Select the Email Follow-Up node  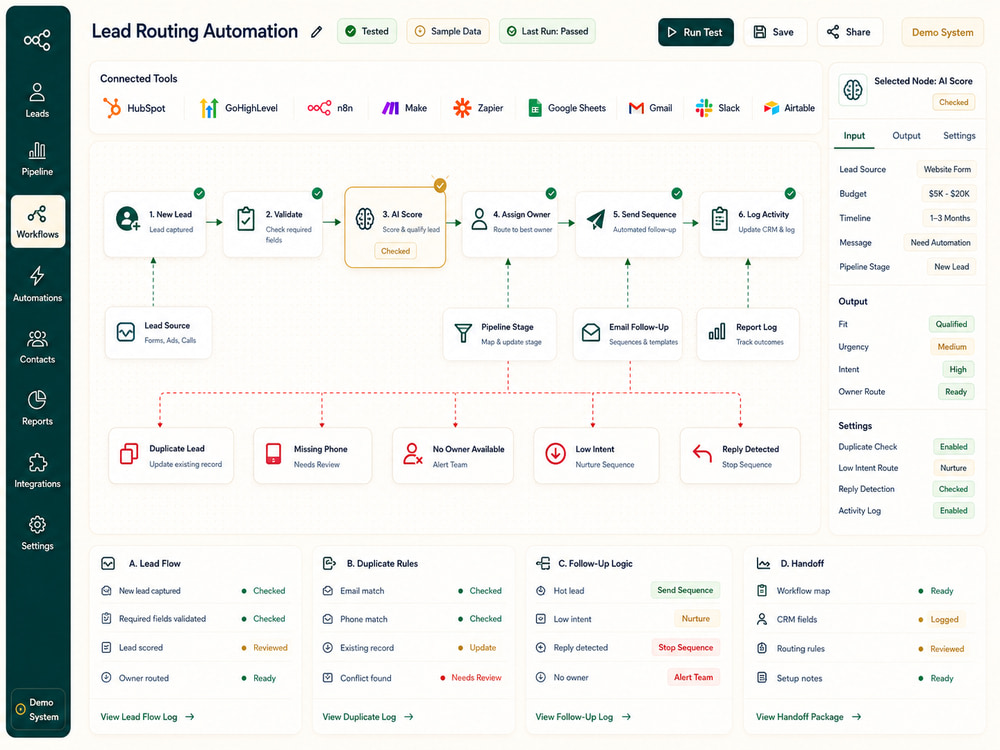pyautogui.click(x=628, y=334)
